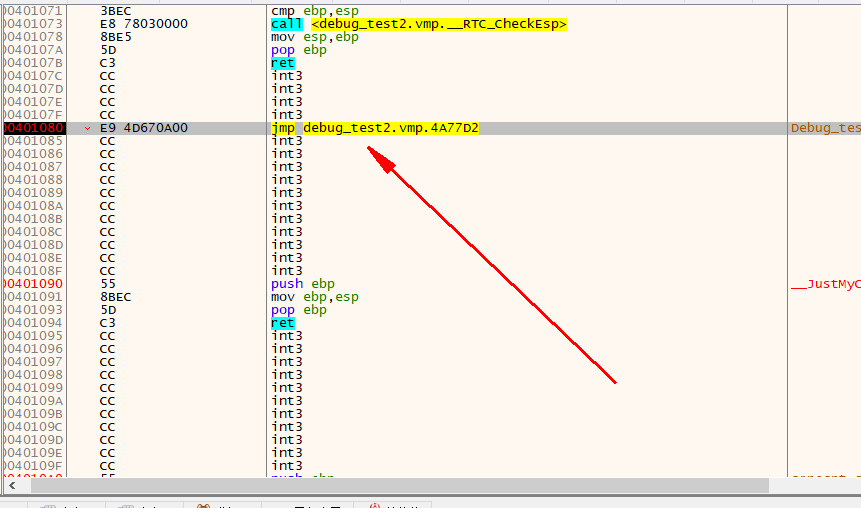861x508 pixels.
Task: Select the int3 instruction at 0040108E
Action: 287,258
